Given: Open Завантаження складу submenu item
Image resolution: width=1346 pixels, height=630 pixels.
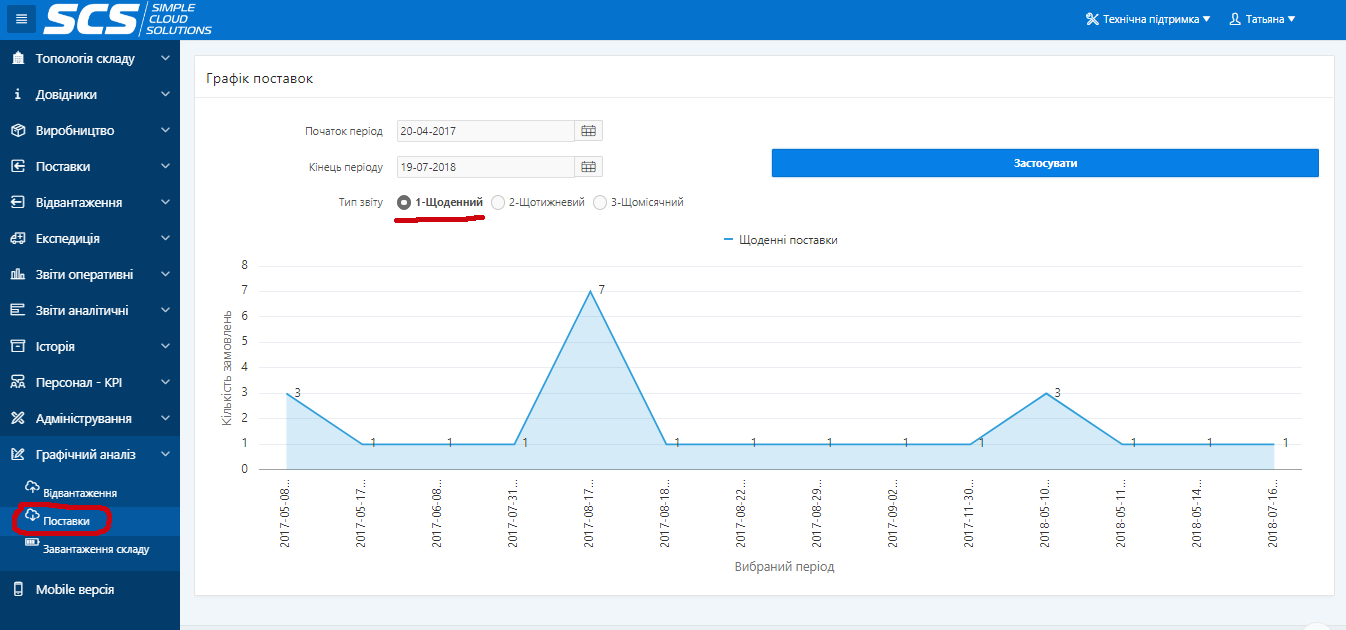Looking at the screenshot, I should pos(90,549).
